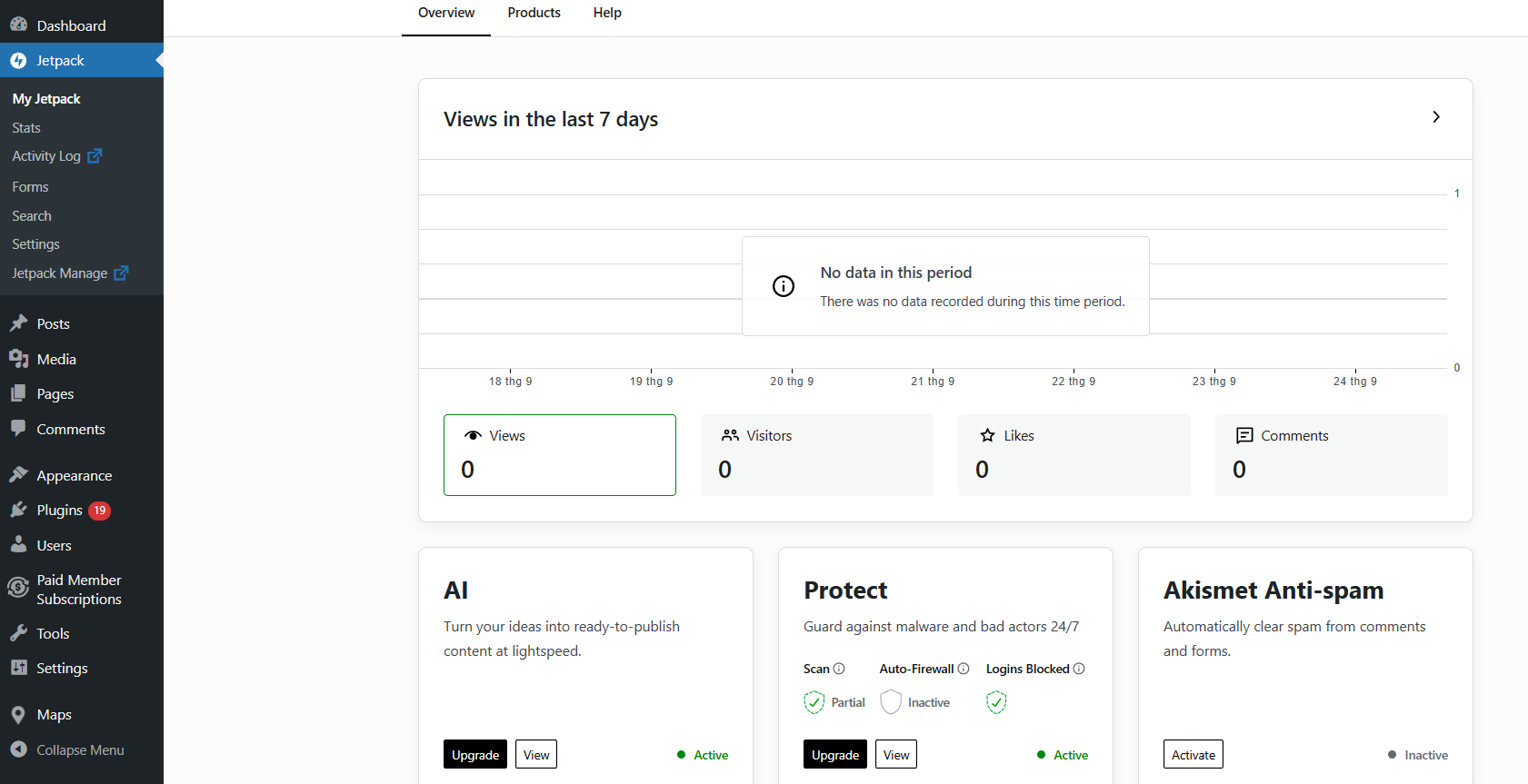Click View on the AI card
The image size is (1528, 784).
pyautogui.click(x=536, y=754)
